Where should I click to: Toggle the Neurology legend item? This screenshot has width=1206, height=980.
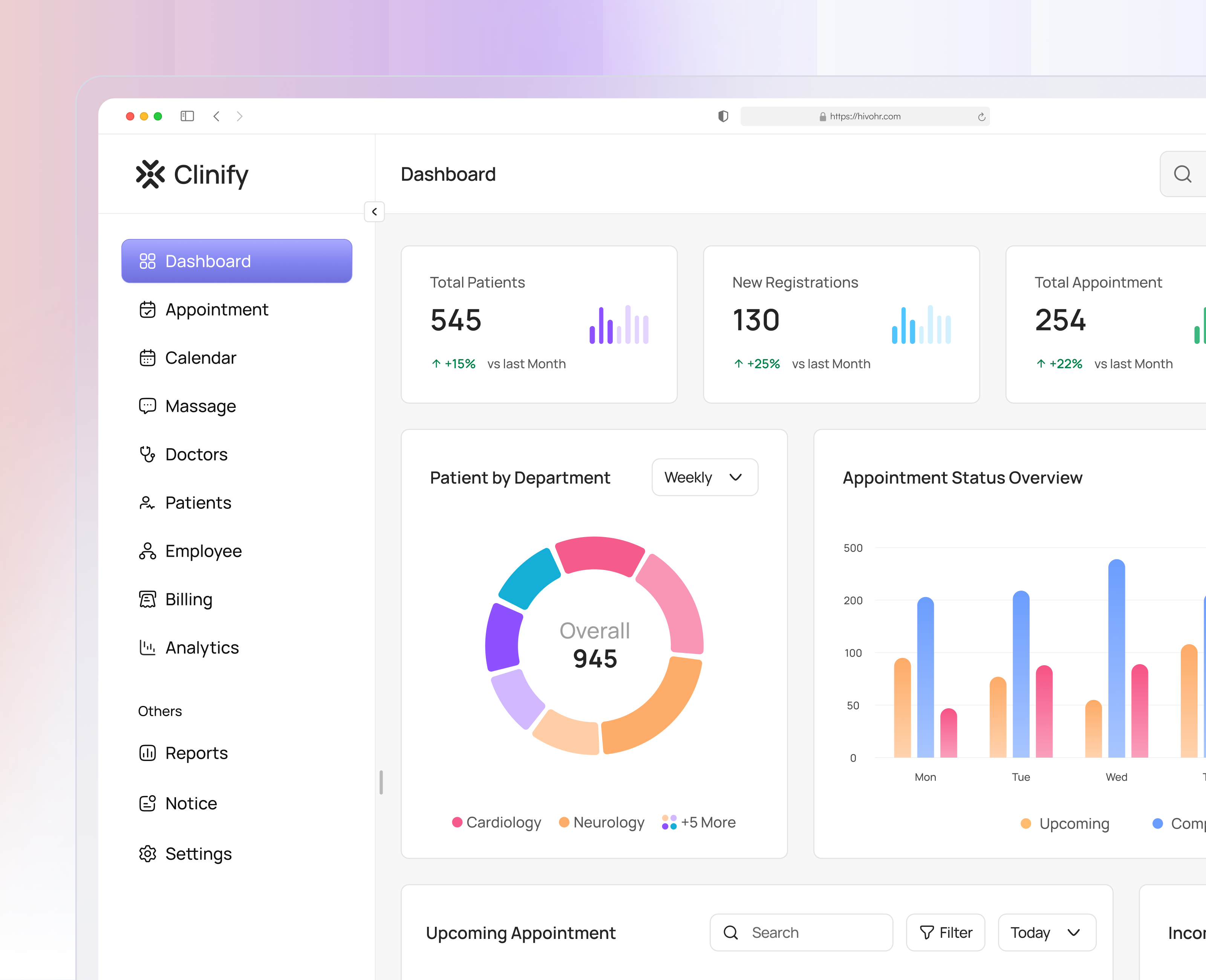[601, 822]
